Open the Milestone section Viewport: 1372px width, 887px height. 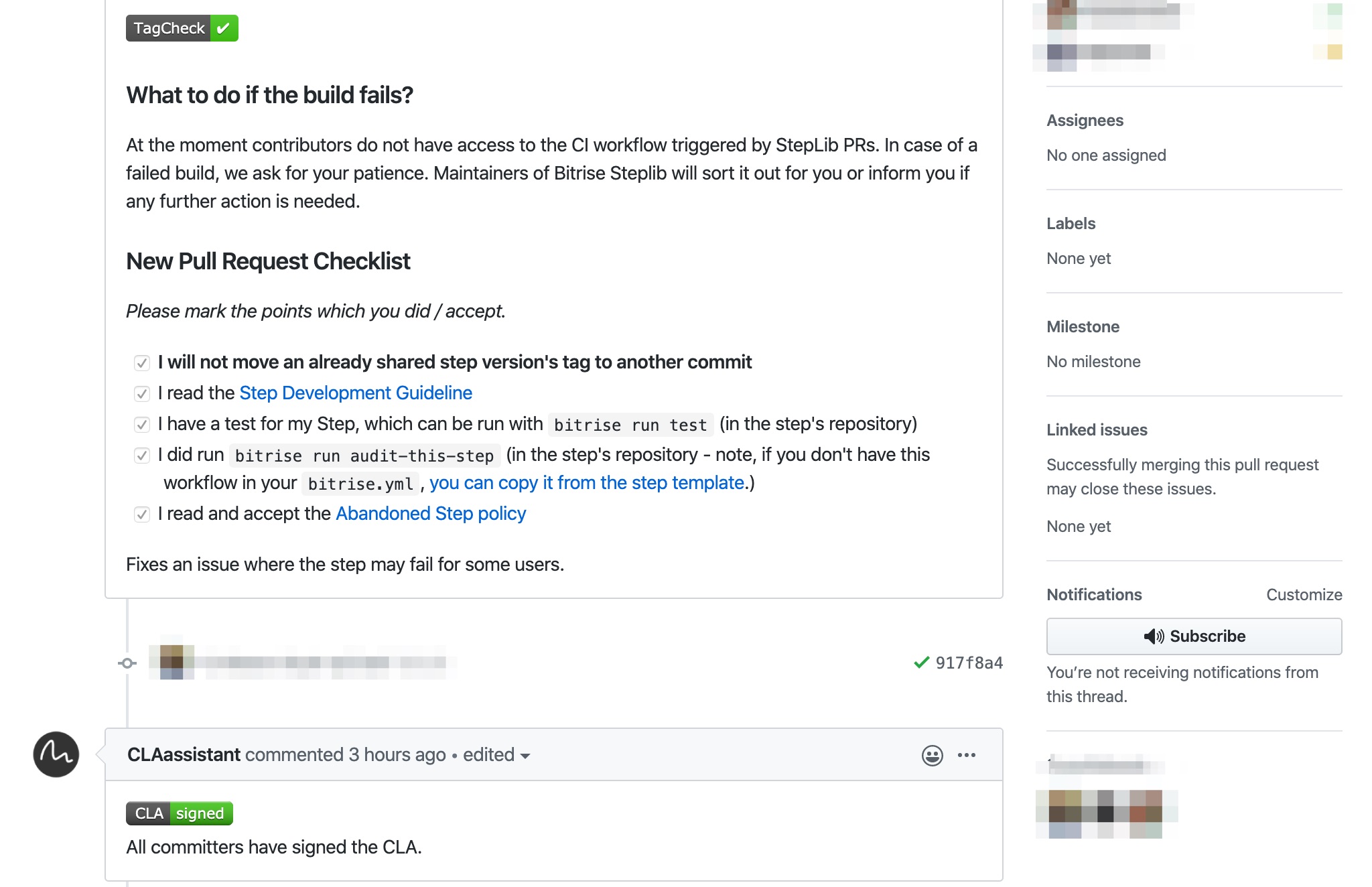pos(1083,327)
